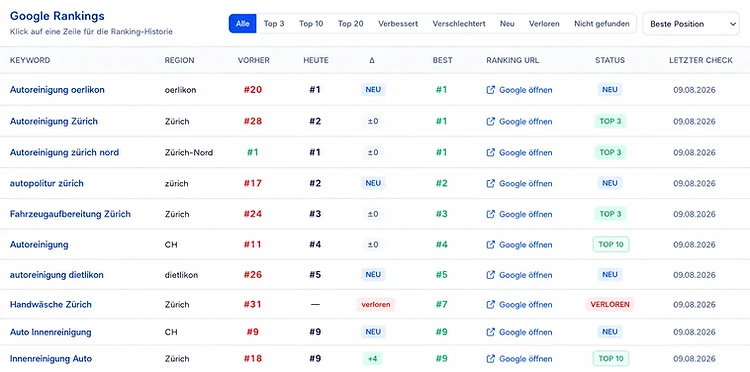The image size is (750, 372).
Task: Click external link icon for Autoreinigung zürich nord
Action: click(490, 153)
